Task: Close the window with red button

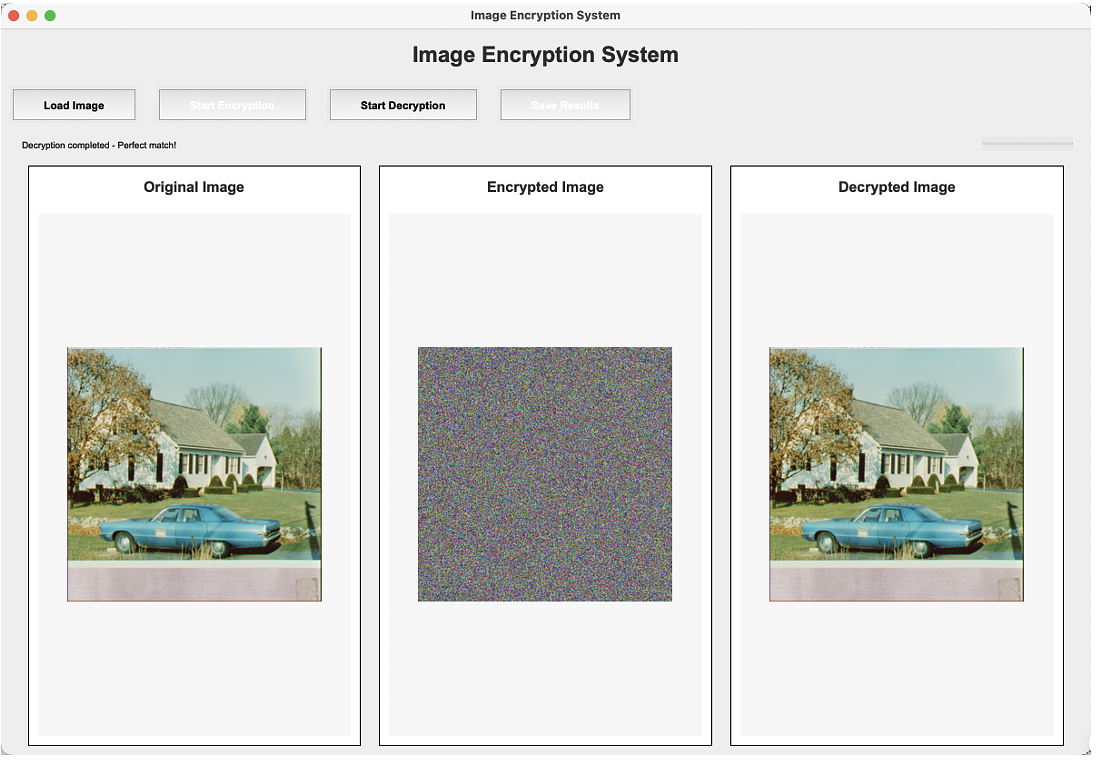Action: point(14,16)
